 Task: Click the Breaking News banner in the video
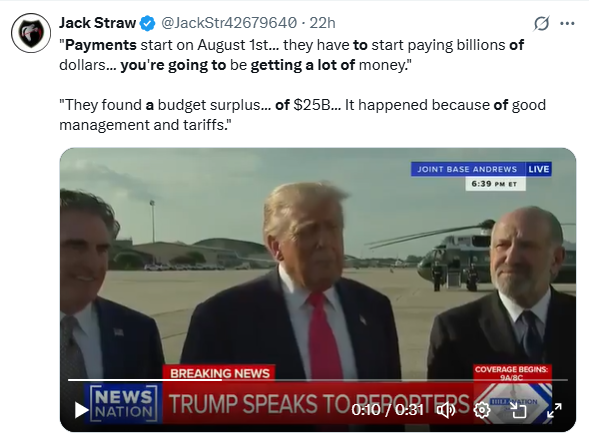click(219, 373)
